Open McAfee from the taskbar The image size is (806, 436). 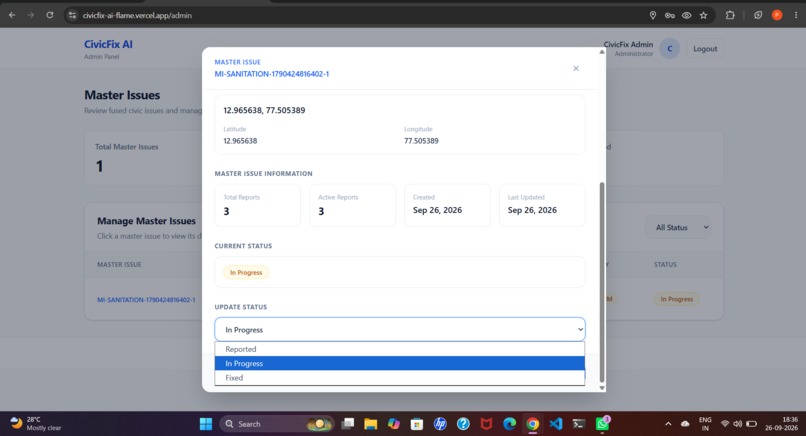[486, 424]
